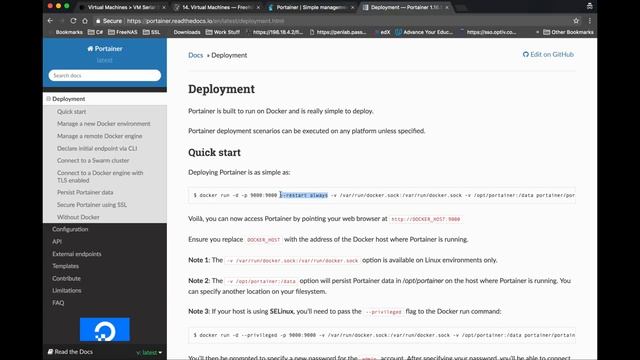Click the DOCKER_HOST inline code
The width and height of the screenshot is (640, 360).
(263, 240)
